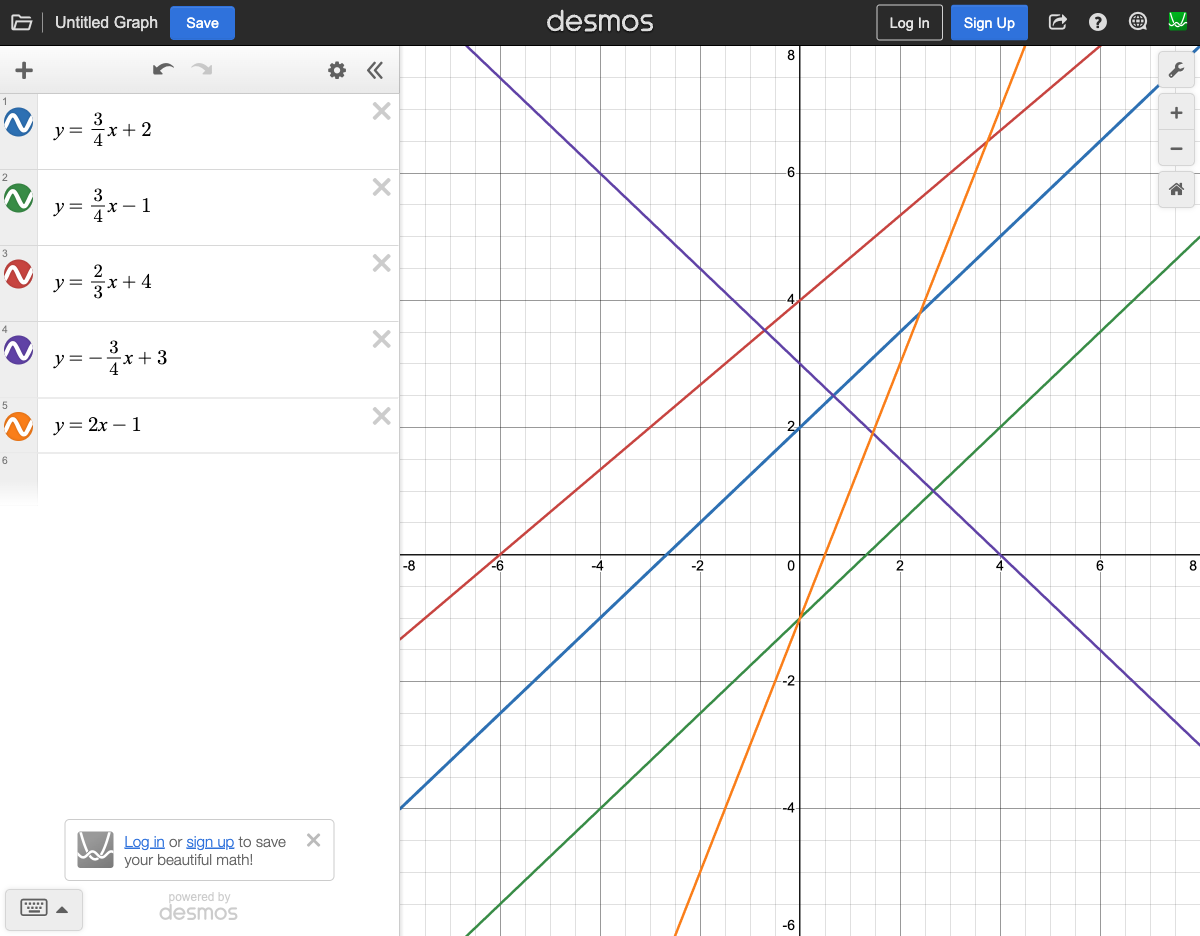Toggle visibility of blue line y=3/4x+2
The width and height of the screenshot is (1200, 936).
19,123
